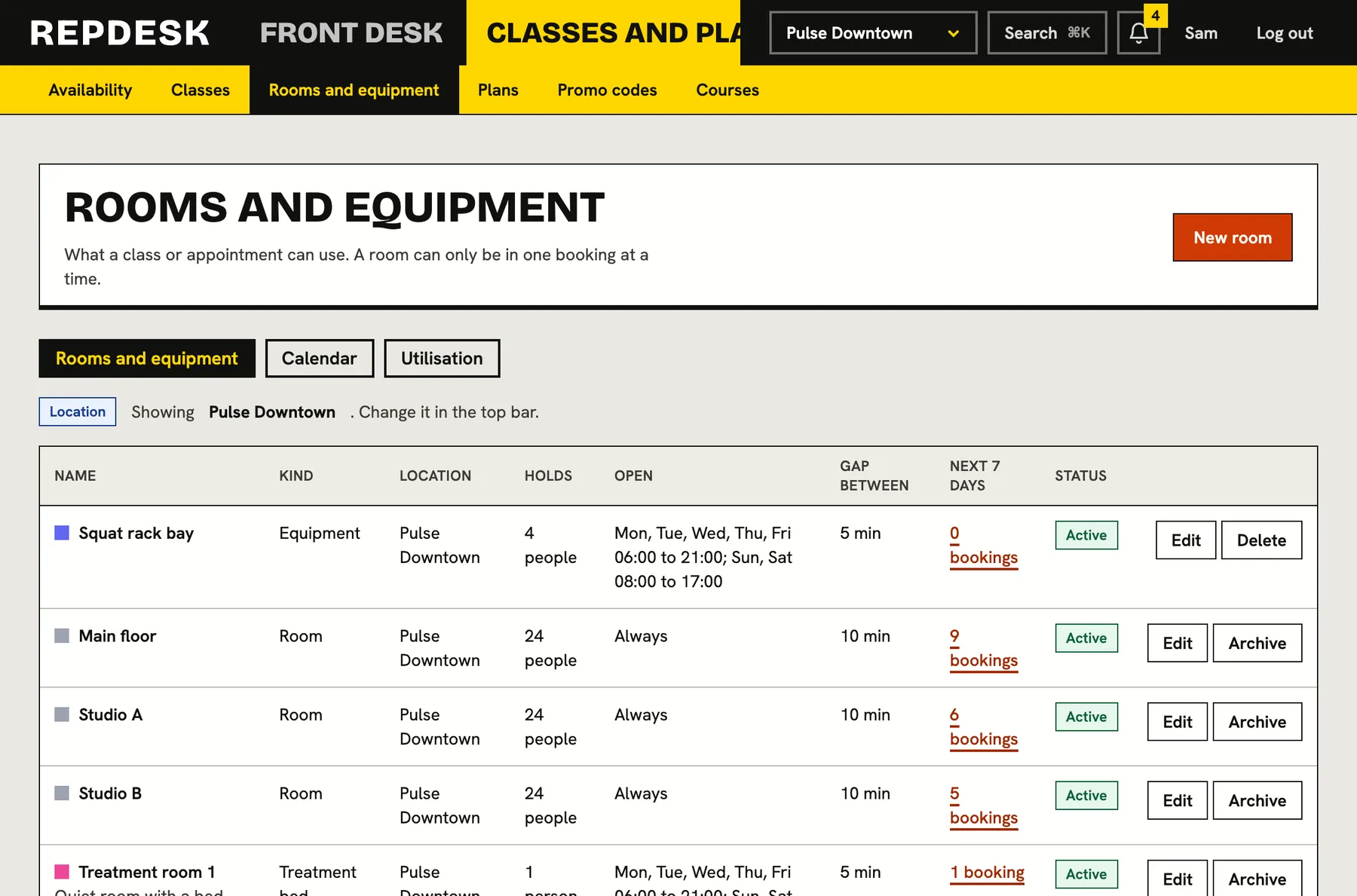
Task: Edit Studio A
Action: point(1178,722)
